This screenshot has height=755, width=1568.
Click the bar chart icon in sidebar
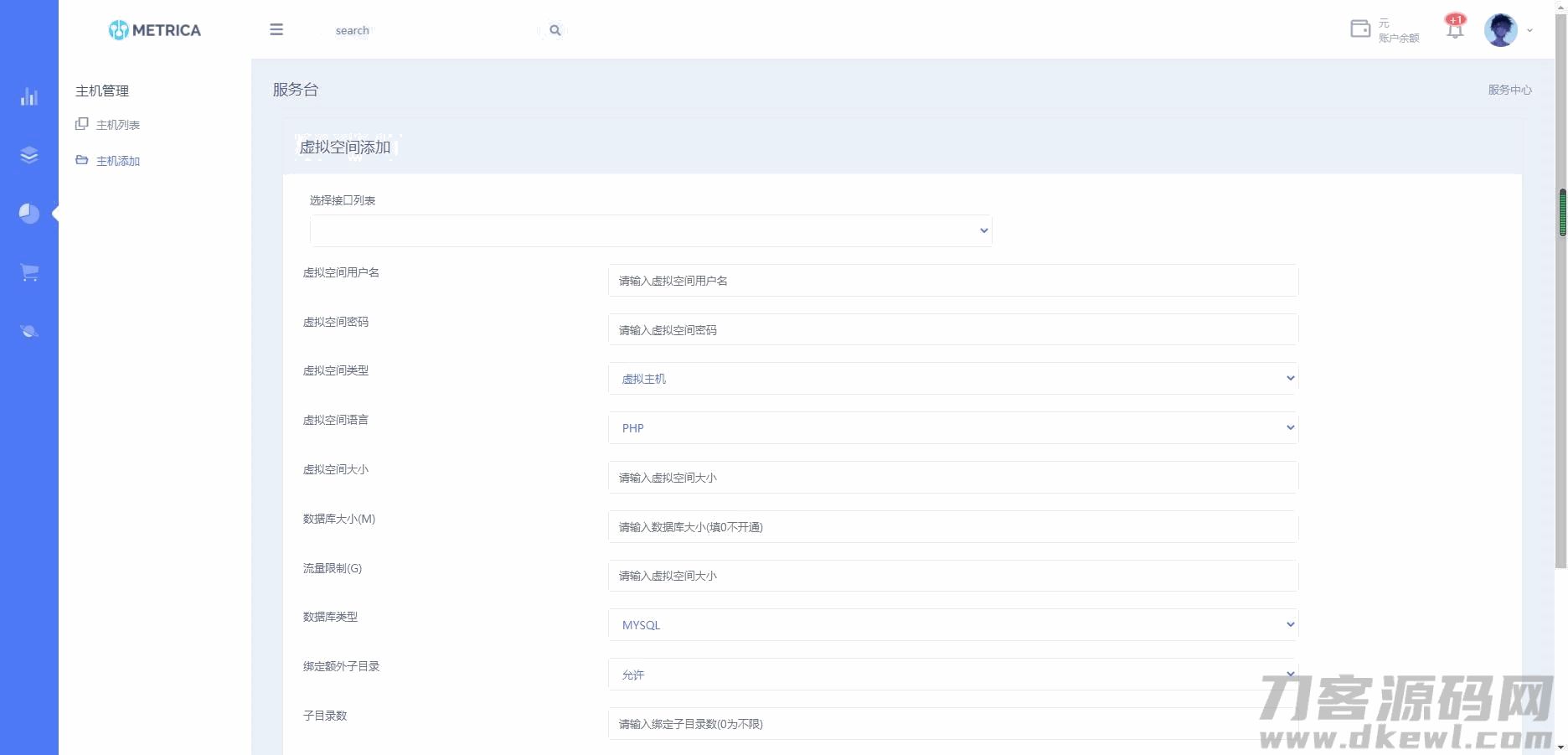[29, 96]
